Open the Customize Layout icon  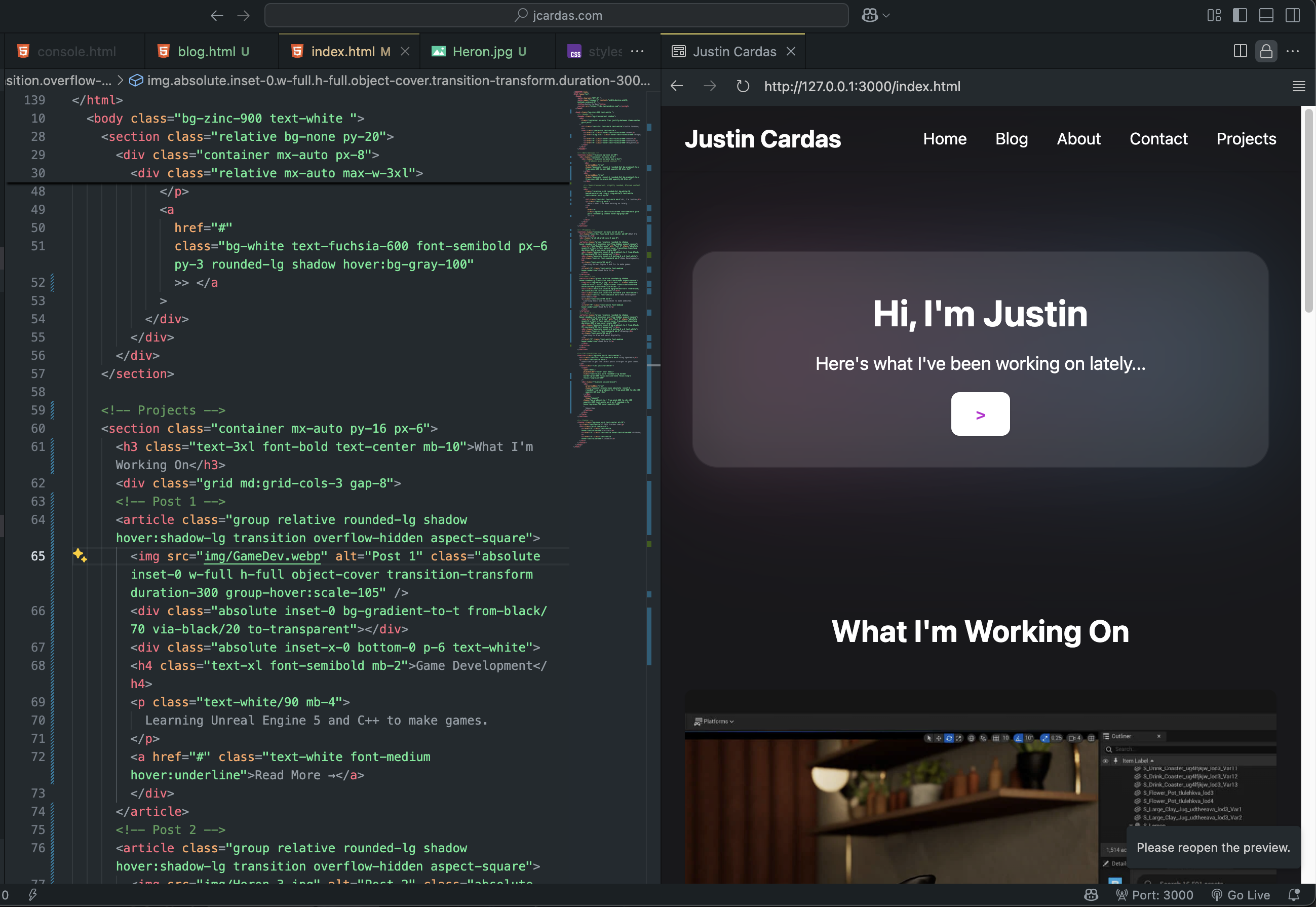coord(1214,15)
